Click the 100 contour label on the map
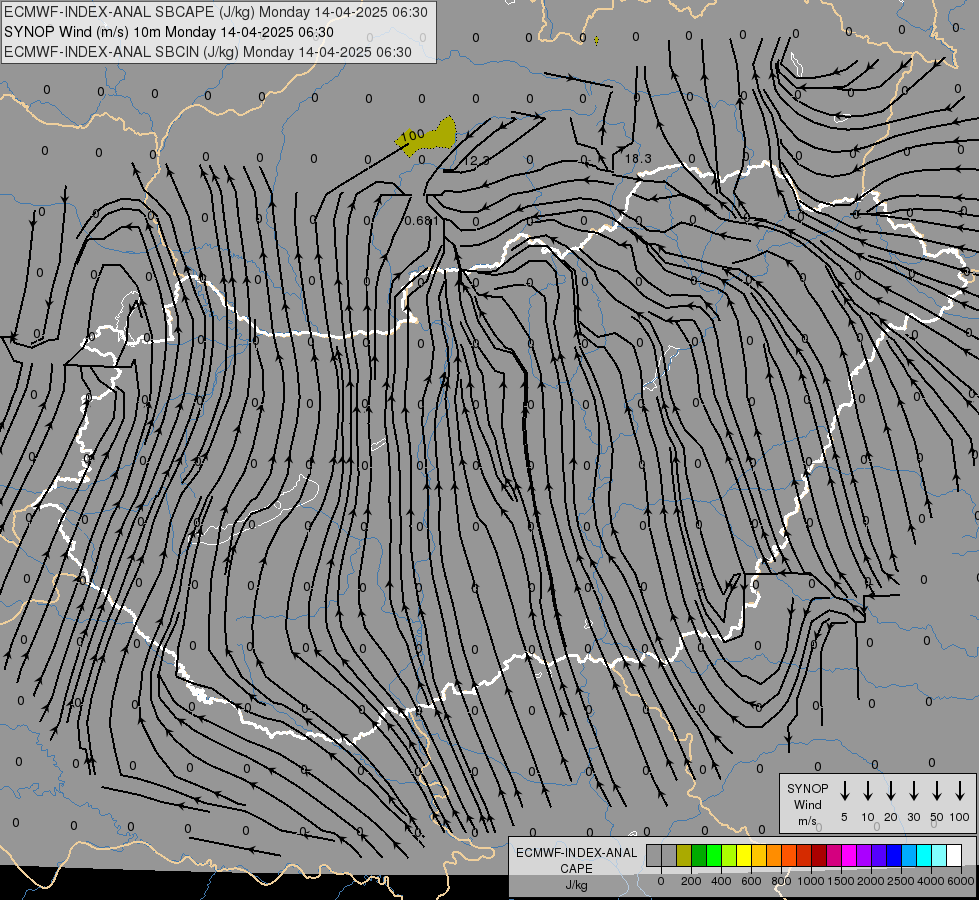The image size is (979, 900). click(413, 135)
